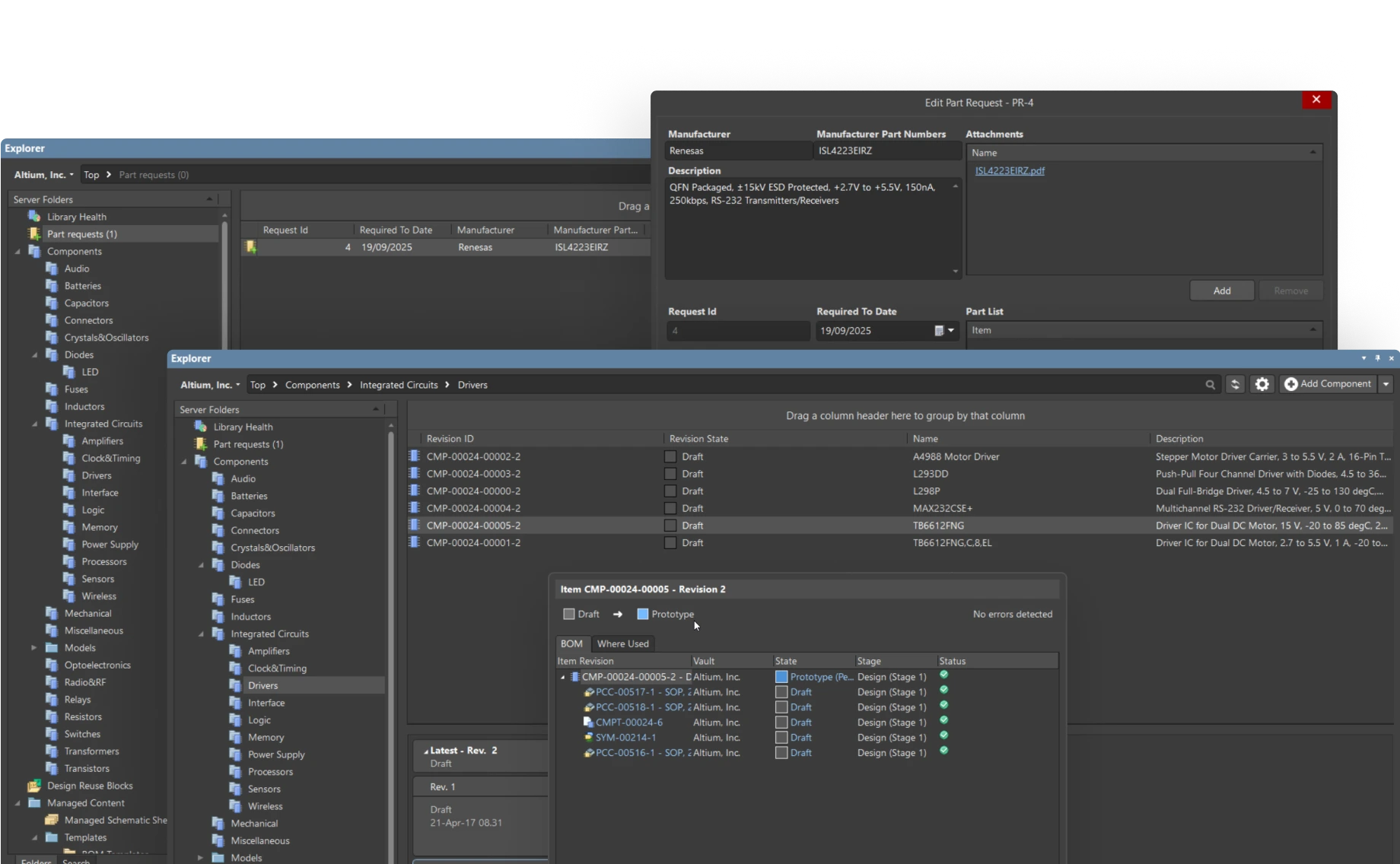Select the BOM tab
Viewport: 1400px width, 864px height.
pyautogui.click(x=571, y=644)
